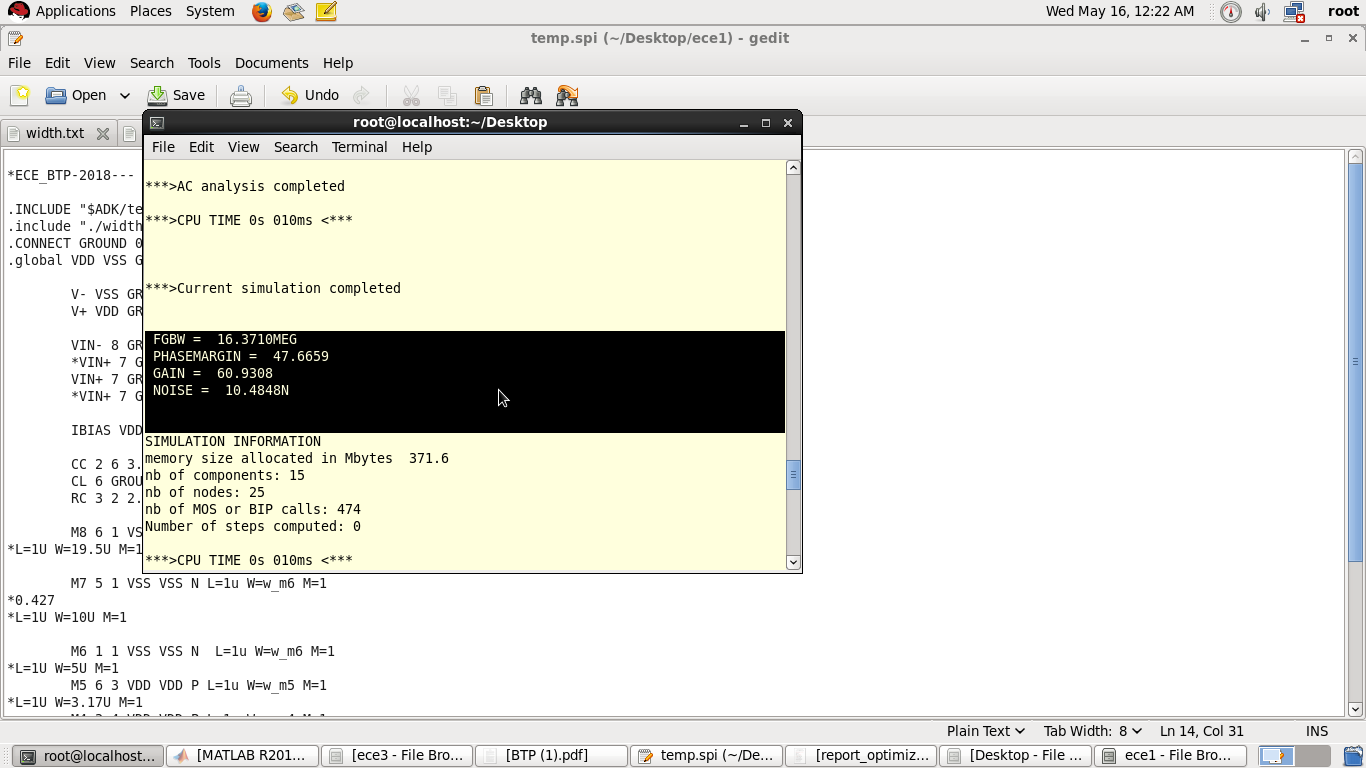Click the INS insert mode indicator
This screenshot has height=768, width=1366.
tap(1316, 731)
